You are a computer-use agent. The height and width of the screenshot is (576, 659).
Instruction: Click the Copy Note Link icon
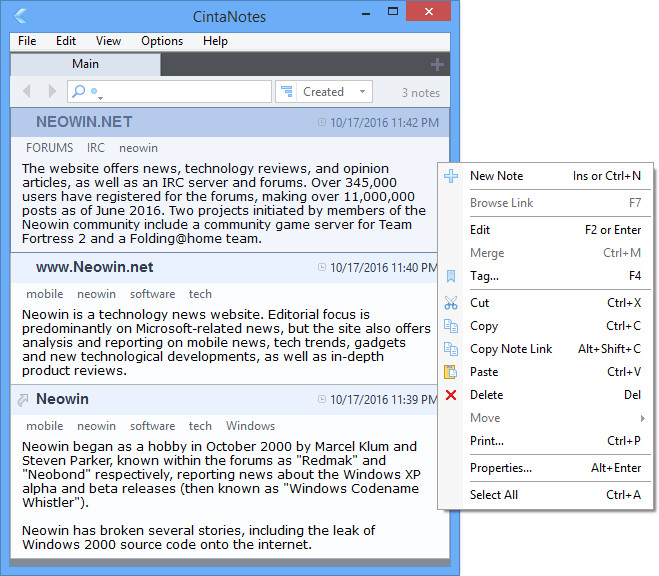451,349
